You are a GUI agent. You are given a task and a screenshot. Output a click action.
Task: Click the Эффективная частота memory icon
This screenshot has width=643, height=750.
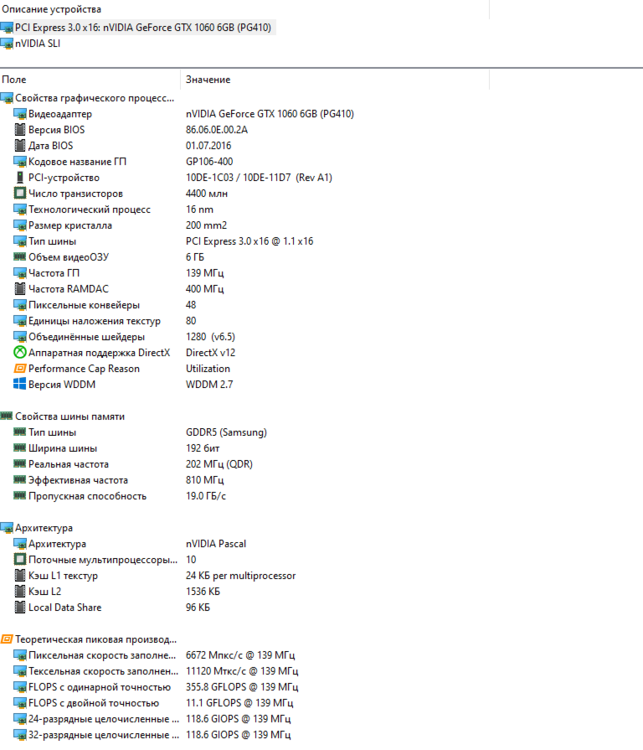[20, 479]
